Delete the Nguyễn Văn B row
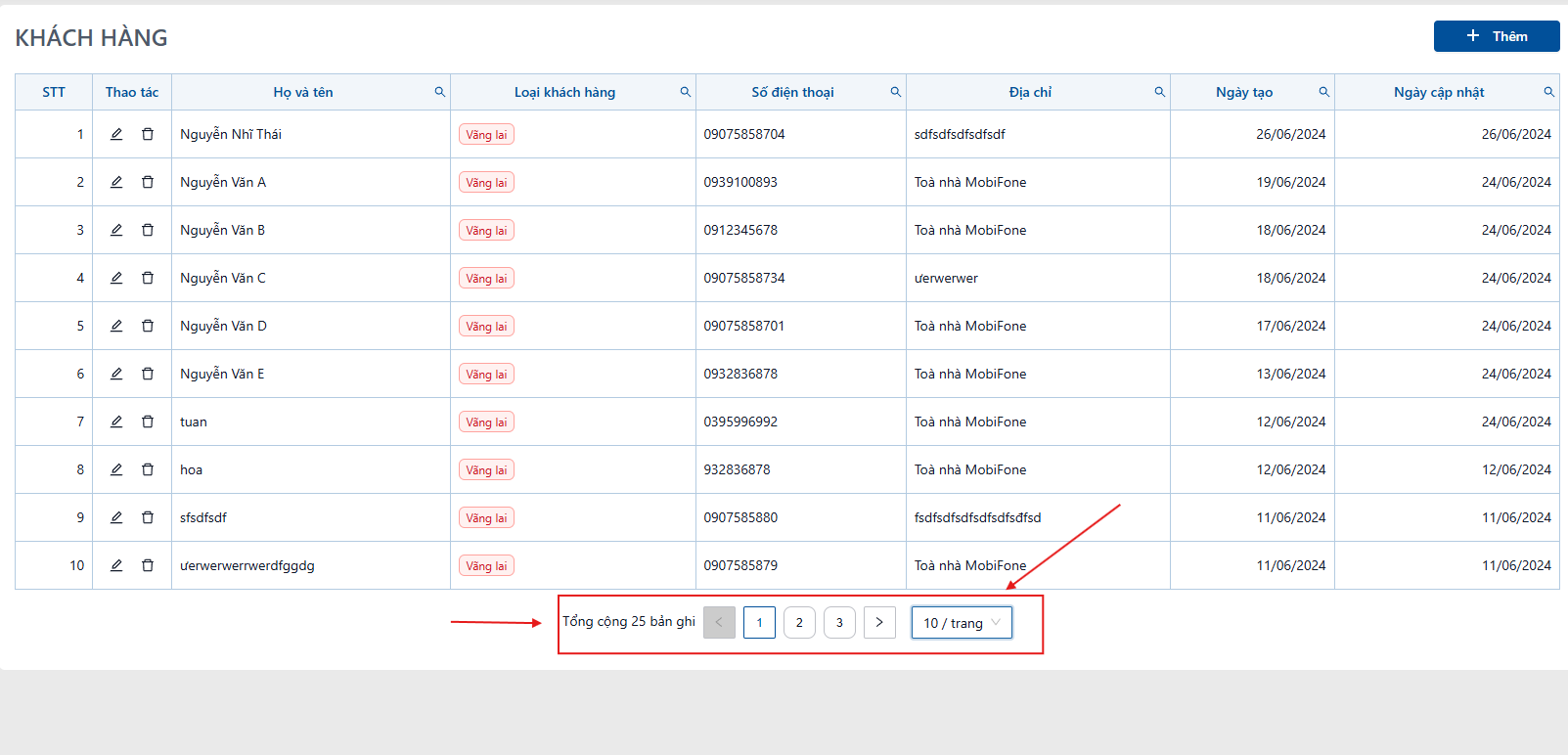This screenshot has width=1568, height=755. pyautogui.click(x=148, y=230)
